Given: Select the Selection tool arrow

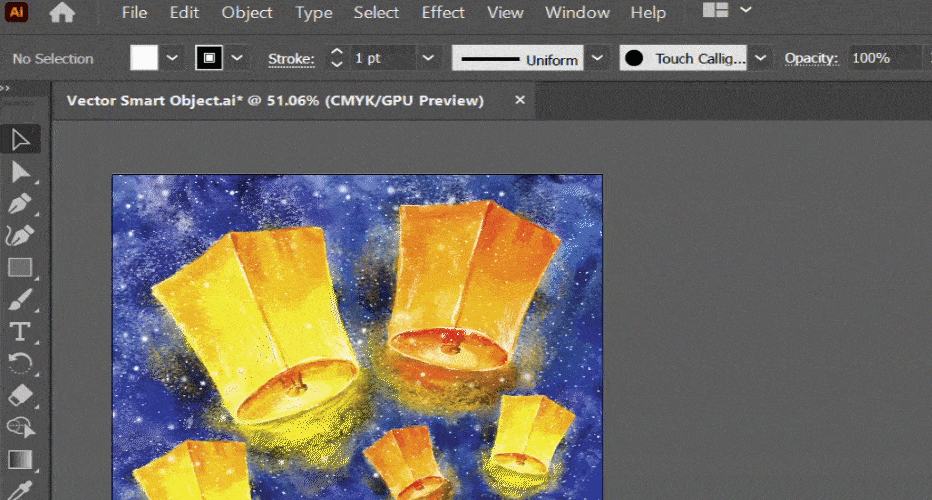Looking at the screenshot, I should (x=20, y=139).
